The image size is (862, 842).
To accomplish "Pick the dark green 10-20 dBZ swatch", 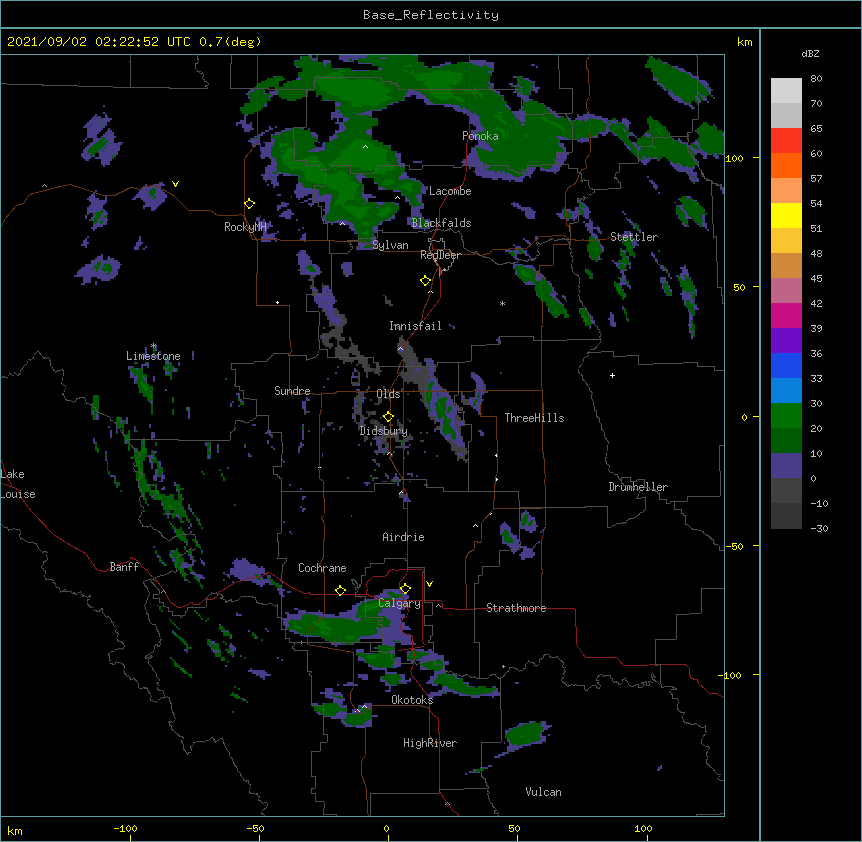I will tap(786, 441).
